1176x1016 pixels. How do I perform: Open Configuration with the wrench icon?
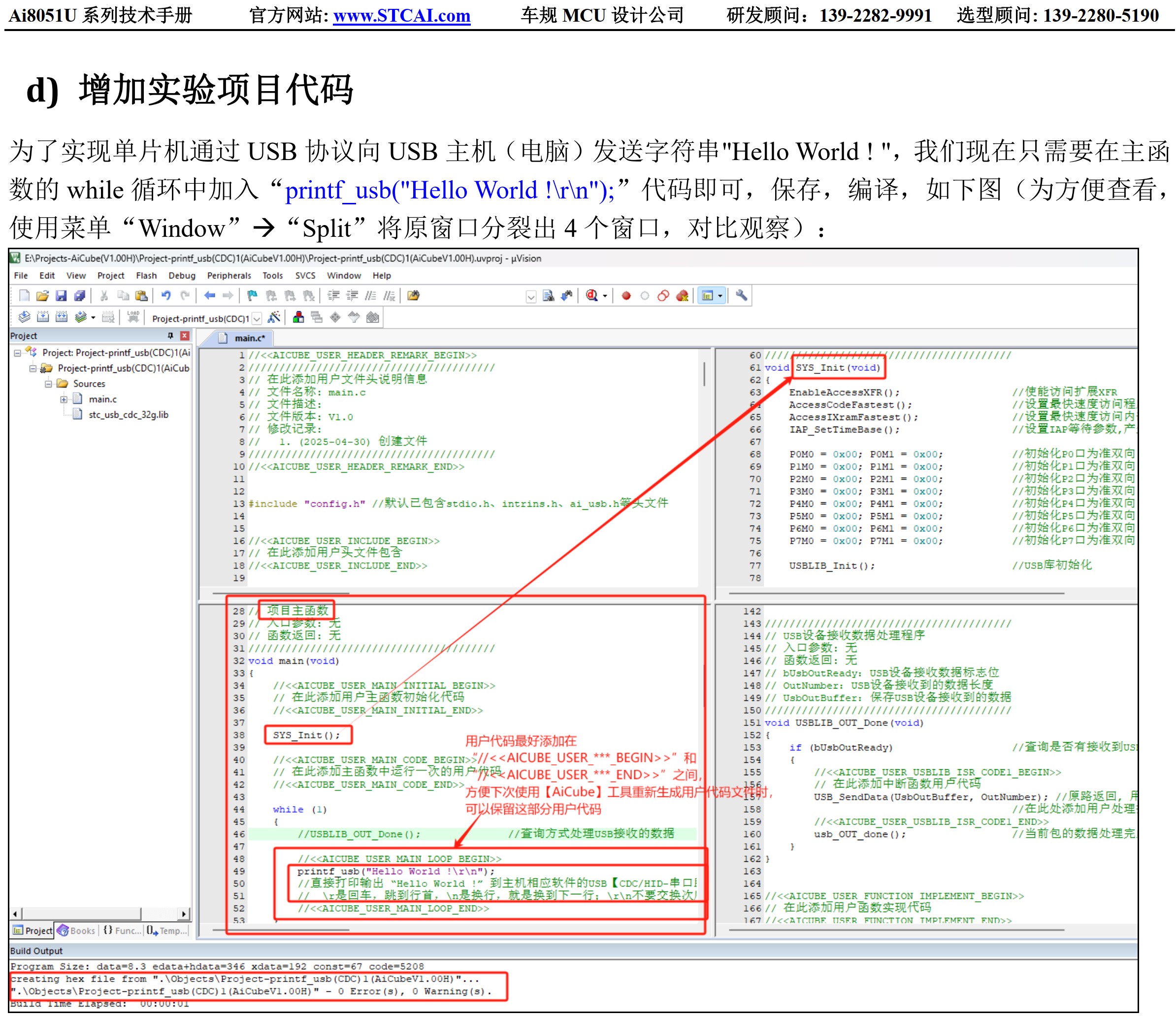click(x=741, y=295)
